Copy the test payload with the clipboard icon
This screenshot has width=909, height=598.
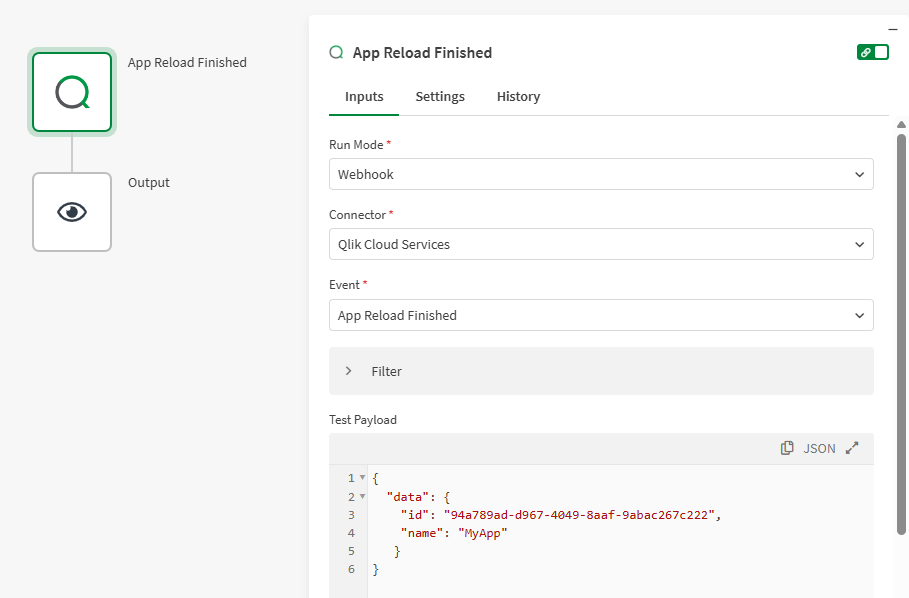click(787, 448)
